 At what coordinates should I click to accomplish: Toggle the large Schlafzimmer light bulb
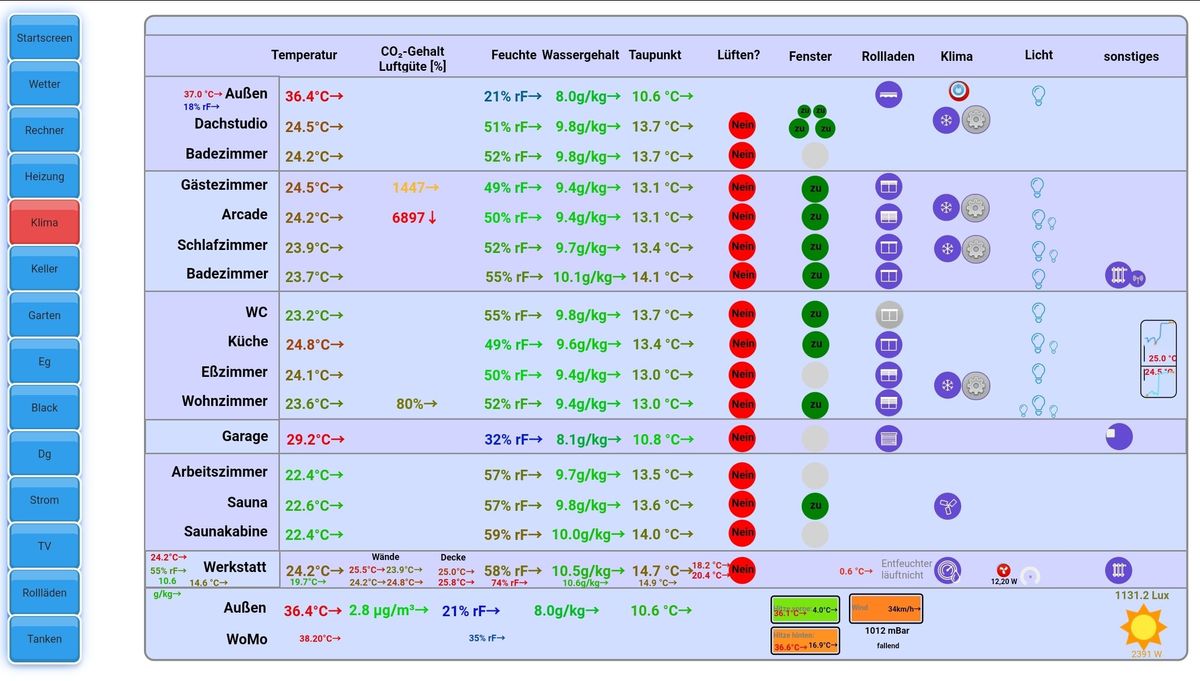1038,250
